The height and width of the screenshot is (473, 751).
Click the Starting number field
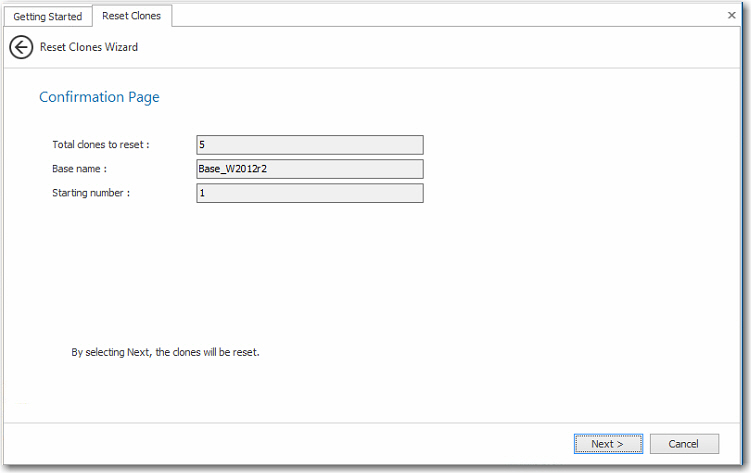(x=310, y=193)
